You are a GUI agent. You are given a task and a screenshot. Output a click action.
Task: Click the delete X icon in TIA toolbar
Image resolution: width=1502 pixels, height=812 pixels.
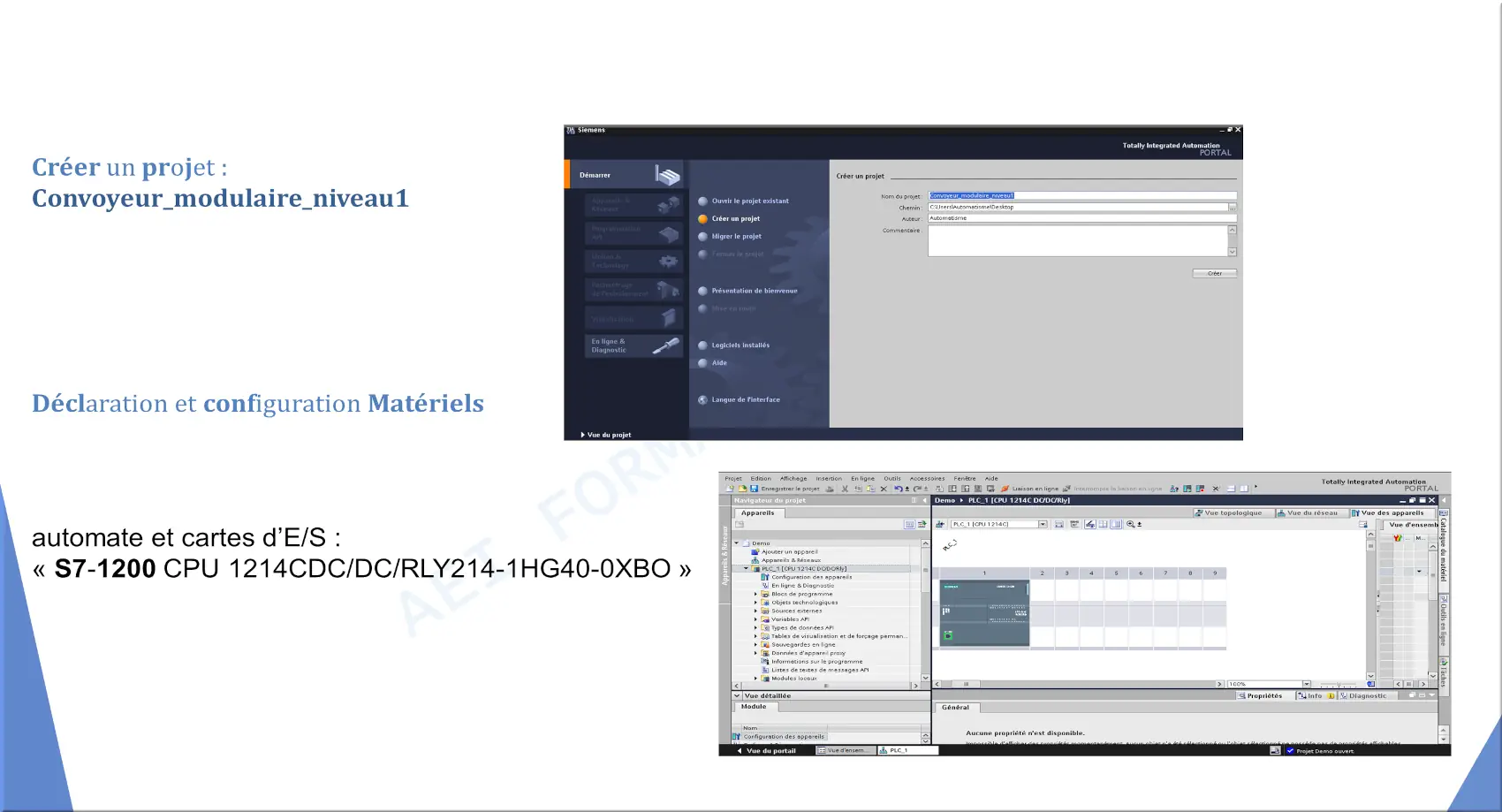click(x=884, y=489)
